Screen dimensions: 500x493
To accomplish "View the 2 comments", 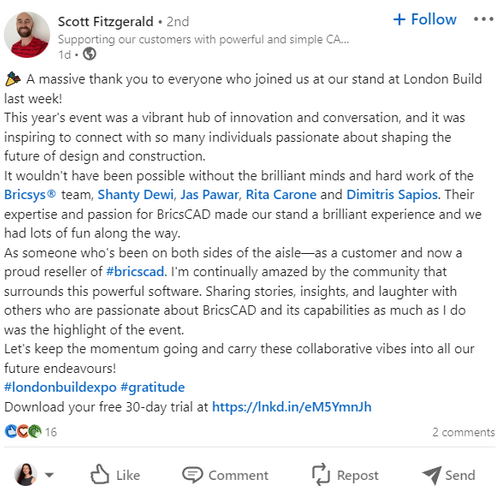I will point(464,432).
